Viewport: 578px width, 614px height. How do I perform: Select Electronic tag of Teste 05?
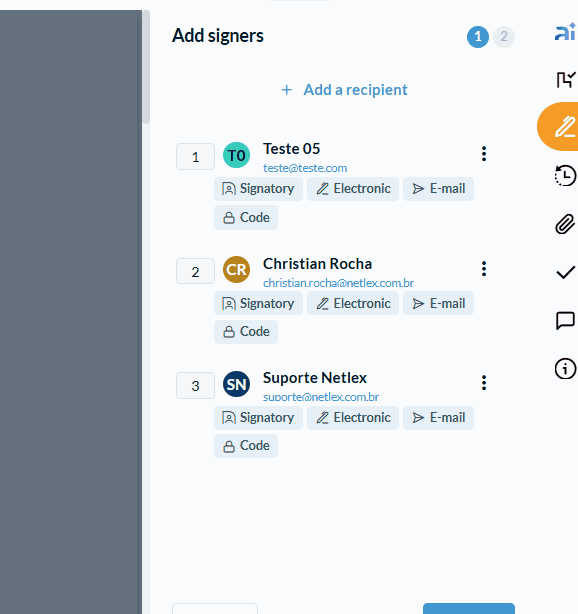click(x=353, y=189)
